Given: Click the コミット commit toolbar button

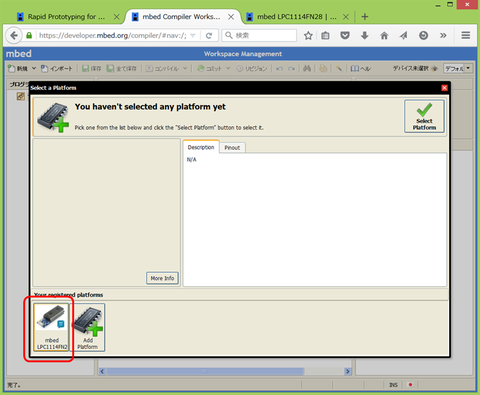Looking at the screenshot, I should (209, 68).
